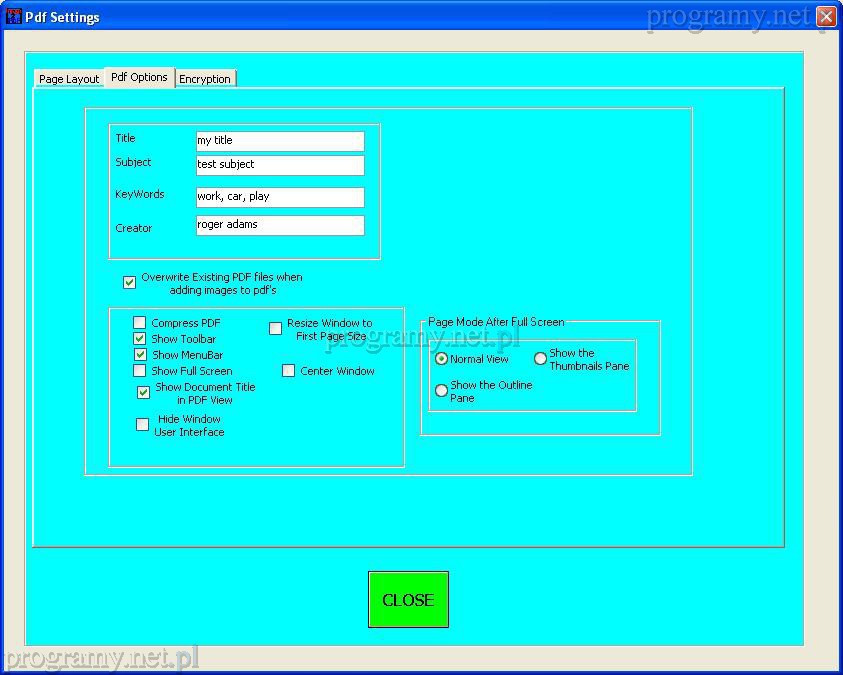Uncheck Show Document Title in PDF View
This screenshot has height=675, width=843.
point(144,393)
